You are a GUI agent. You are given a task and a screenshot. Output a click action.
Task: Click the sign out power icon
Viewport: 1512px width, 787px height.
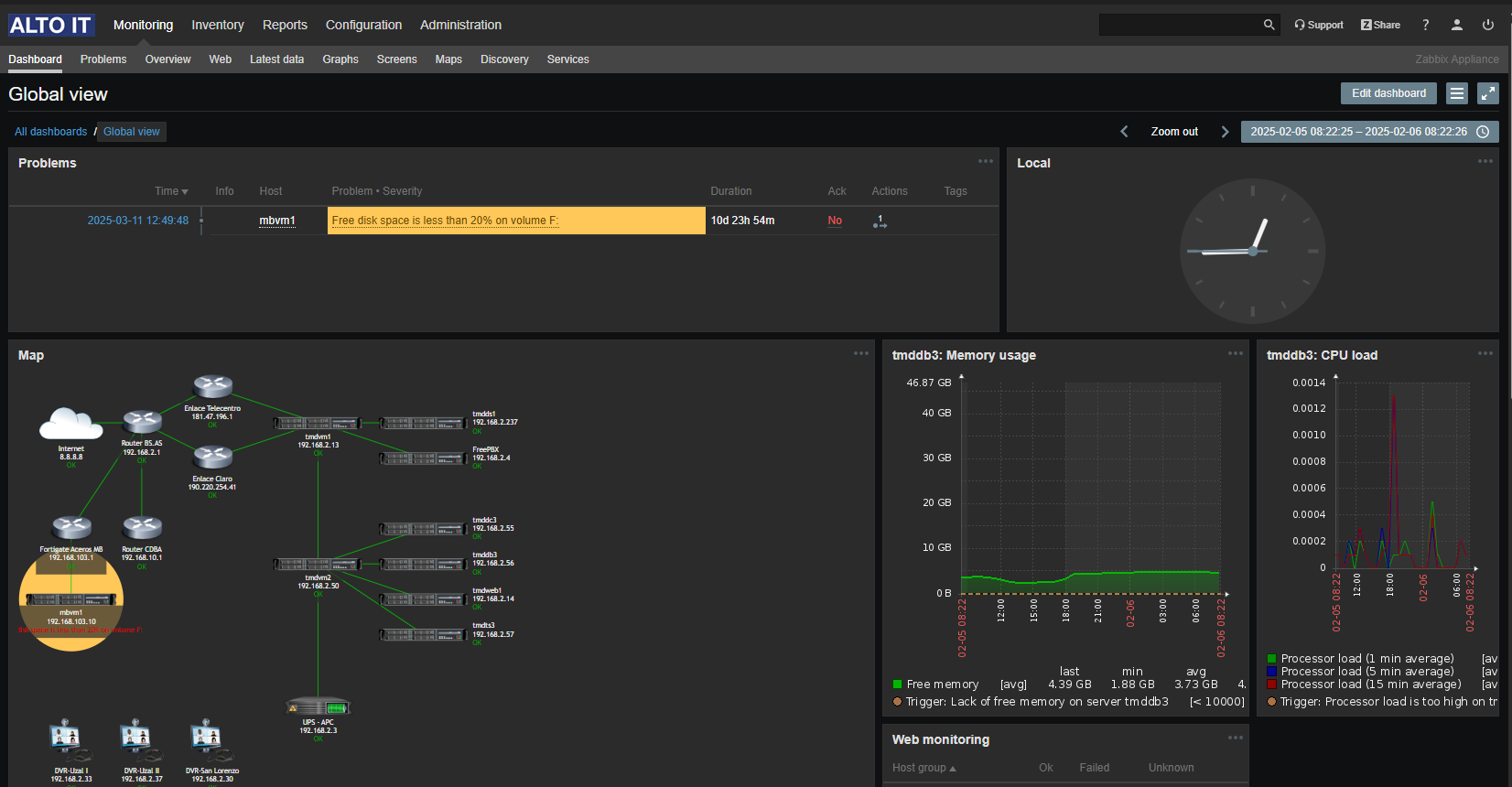tap(1488, 25)
